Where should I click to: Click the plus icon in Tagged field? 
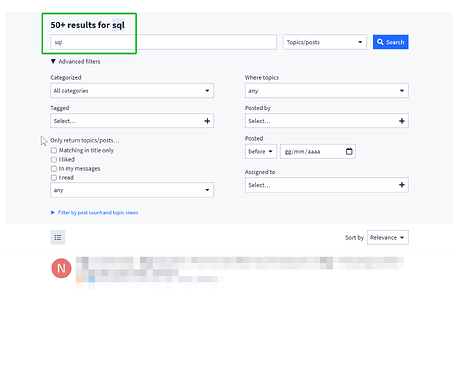tap(207, 121)
